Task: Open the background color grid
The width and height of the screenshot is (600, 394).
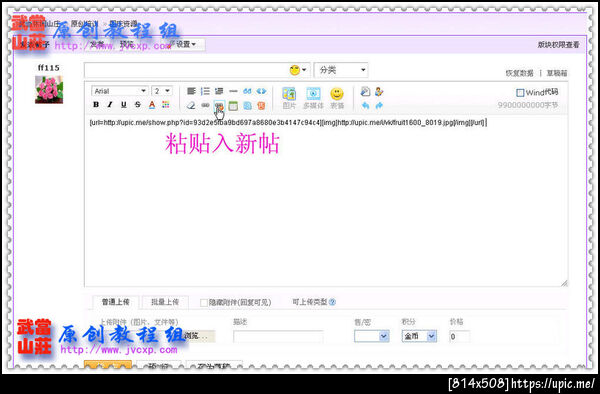Action: [166, 104]
